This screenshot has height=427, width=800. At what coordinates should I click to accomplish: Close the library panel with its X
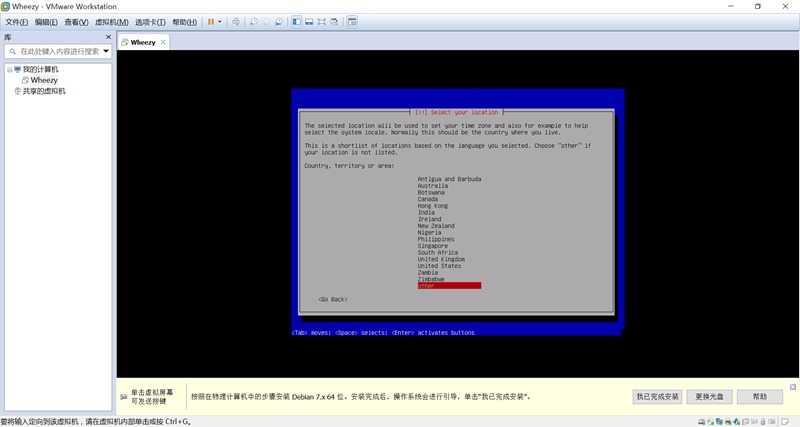(108, 37)
